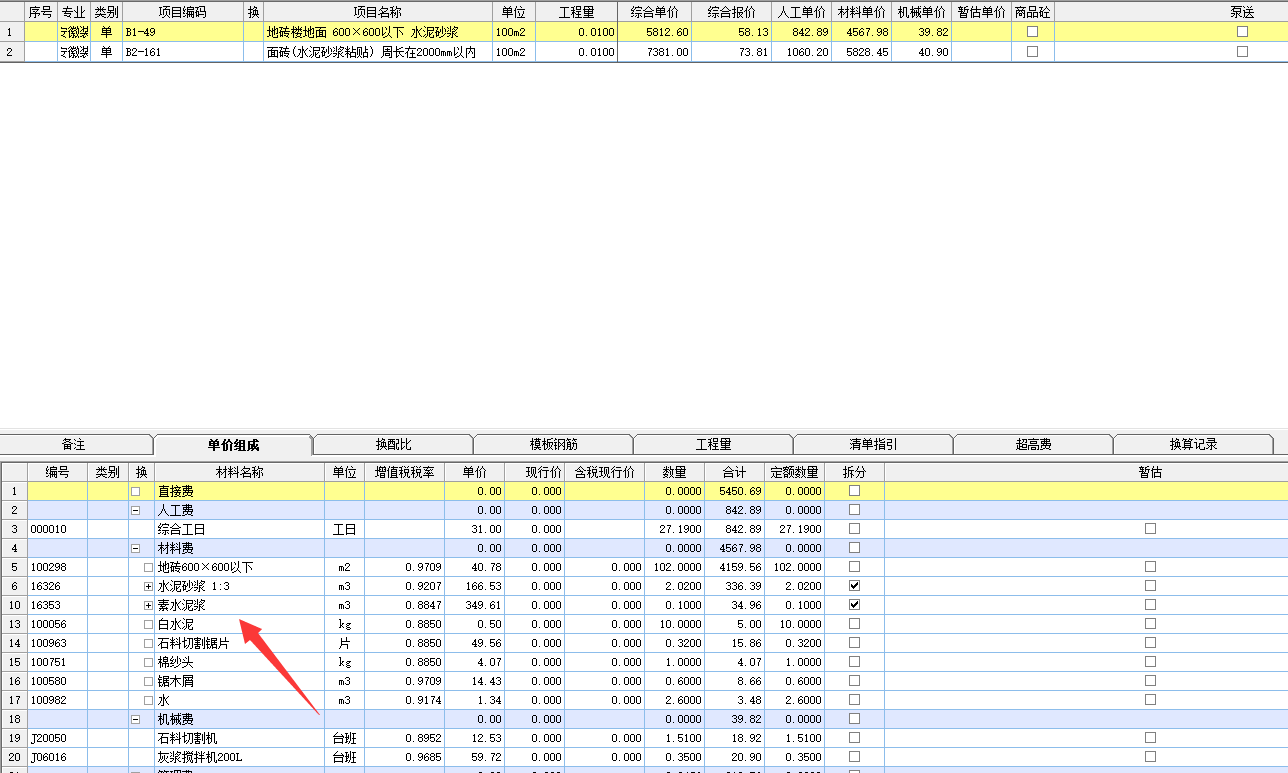
Task: Select the 地砖600×600以下 material row
Action: (206, 567)
